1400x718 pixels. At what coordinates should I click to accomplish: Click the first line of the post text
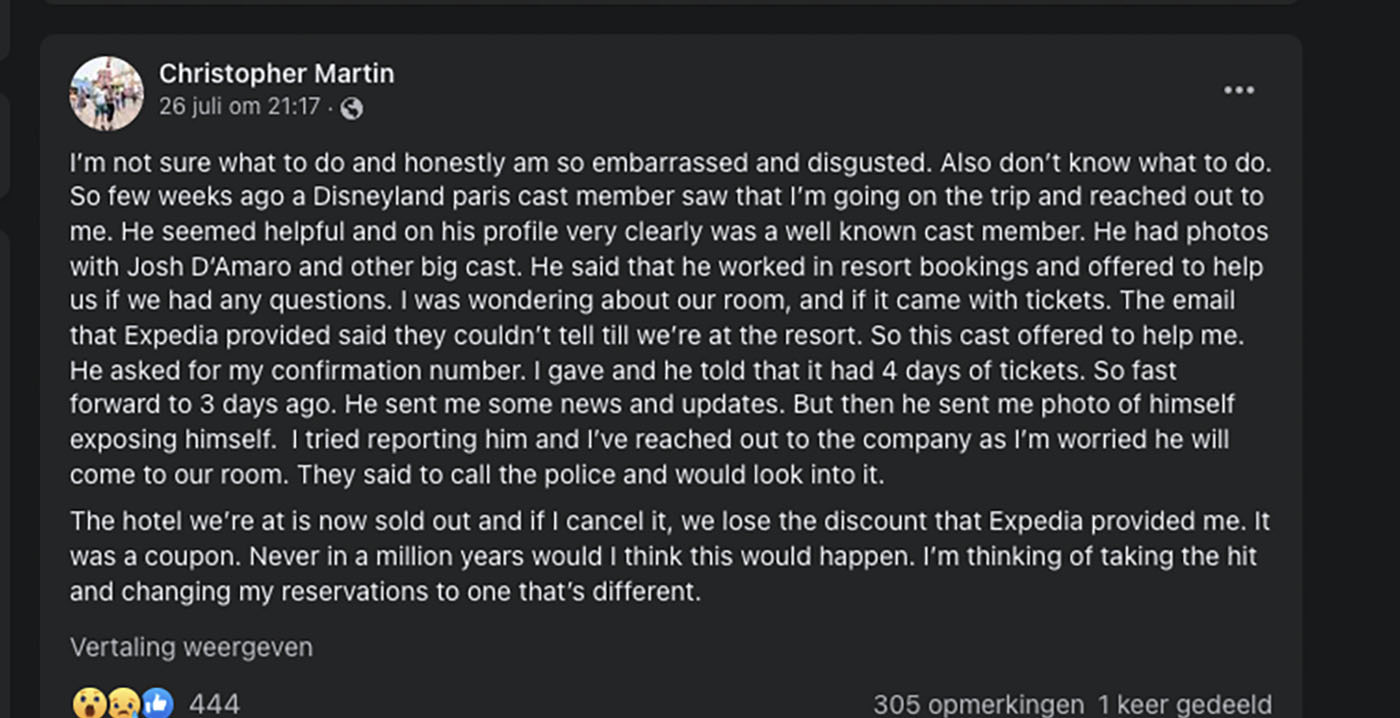[670, 163]
